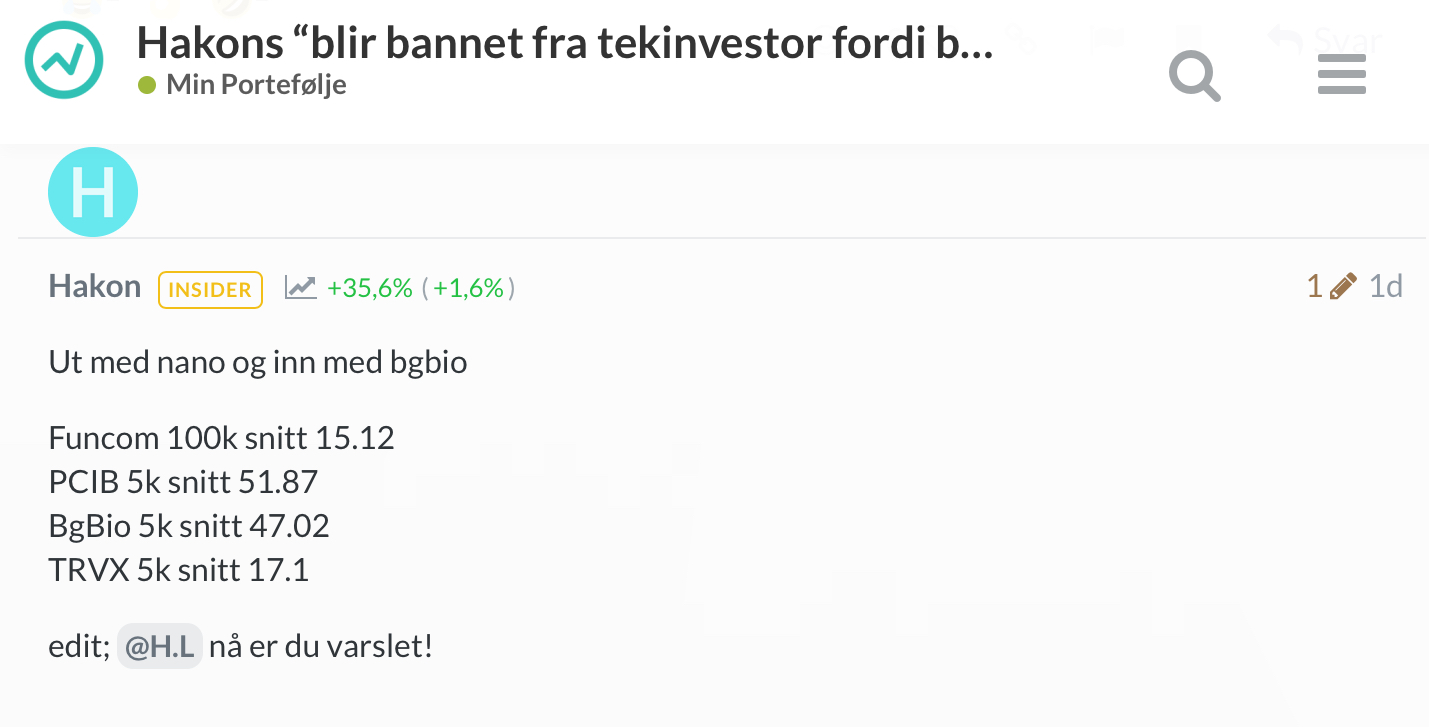The width and height of the screenshot is (1429, 727).
Task: Click the edit count number 1
Action: (x=1315, y=287)
